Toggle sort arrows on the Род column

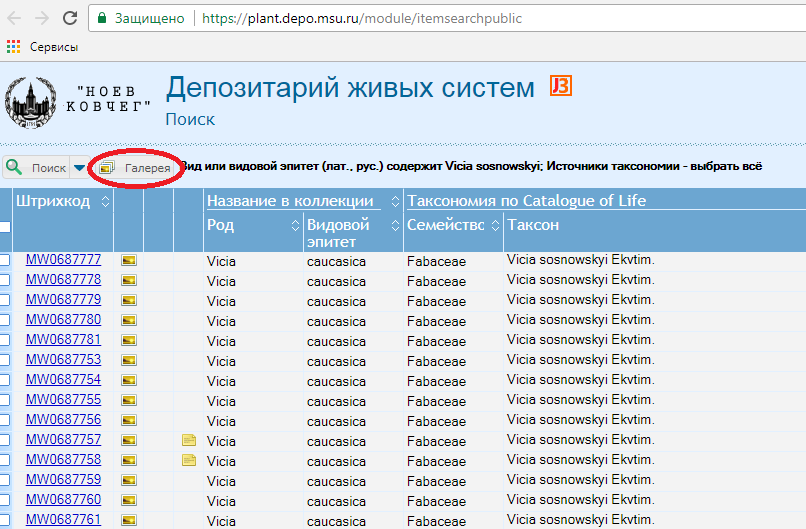click(x=295, y=225)
